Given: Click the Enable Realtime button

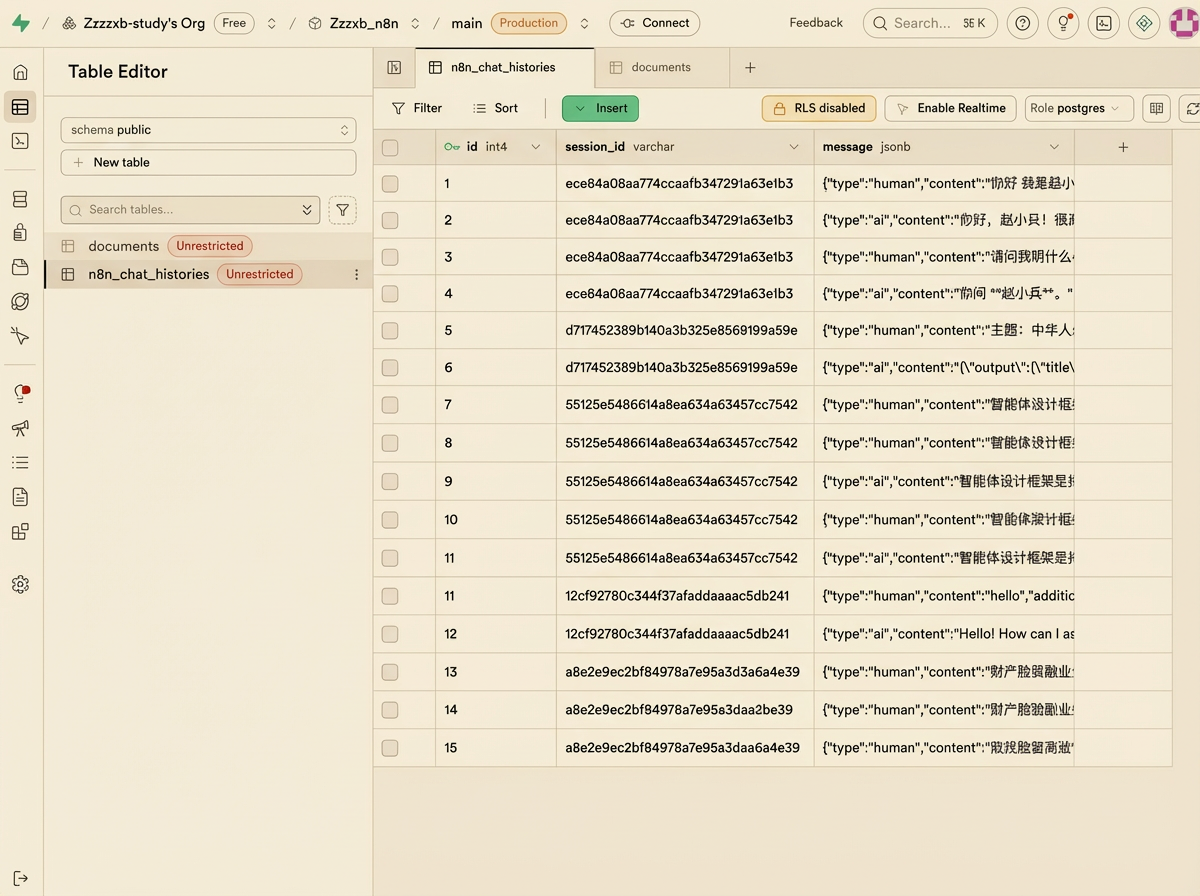Looking at the screenshot, I should (x=950, y=108).
